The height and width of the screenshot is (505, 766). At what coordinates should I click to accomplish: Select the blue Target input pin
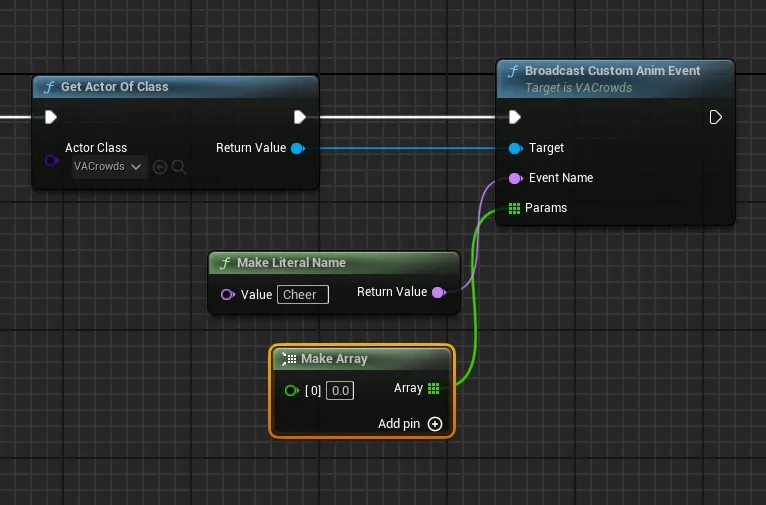click(514, 148)
